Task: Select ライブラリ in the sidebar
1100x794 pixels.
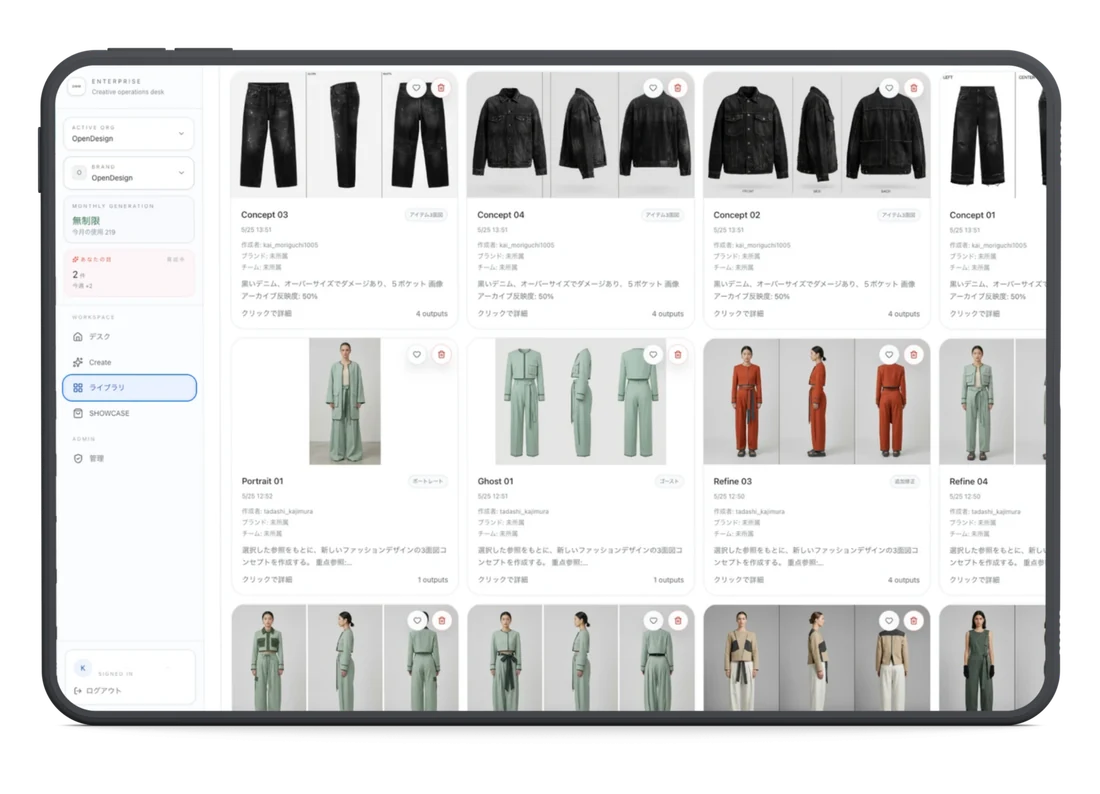Action: coord(129,388)
